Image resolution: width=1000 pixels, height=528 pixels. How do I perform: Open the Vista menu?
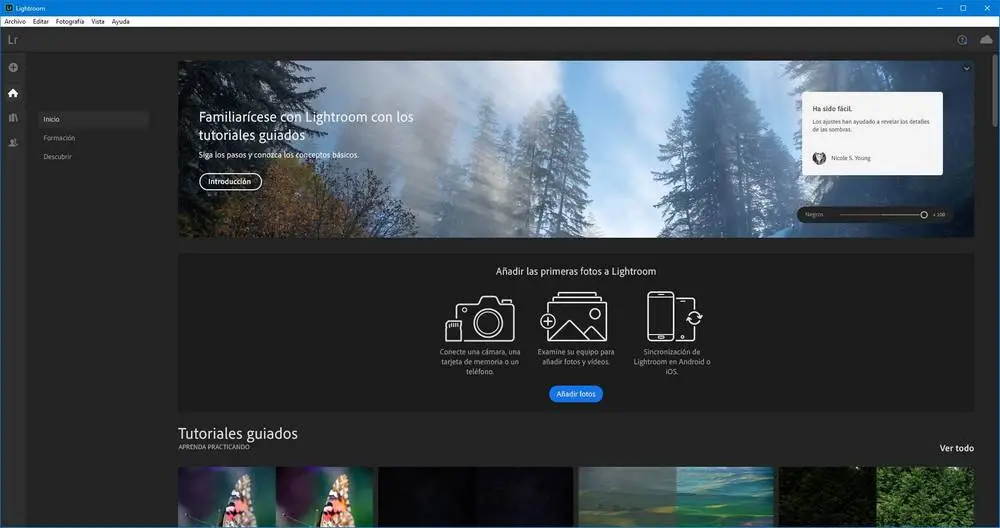[x=98, y=22]
